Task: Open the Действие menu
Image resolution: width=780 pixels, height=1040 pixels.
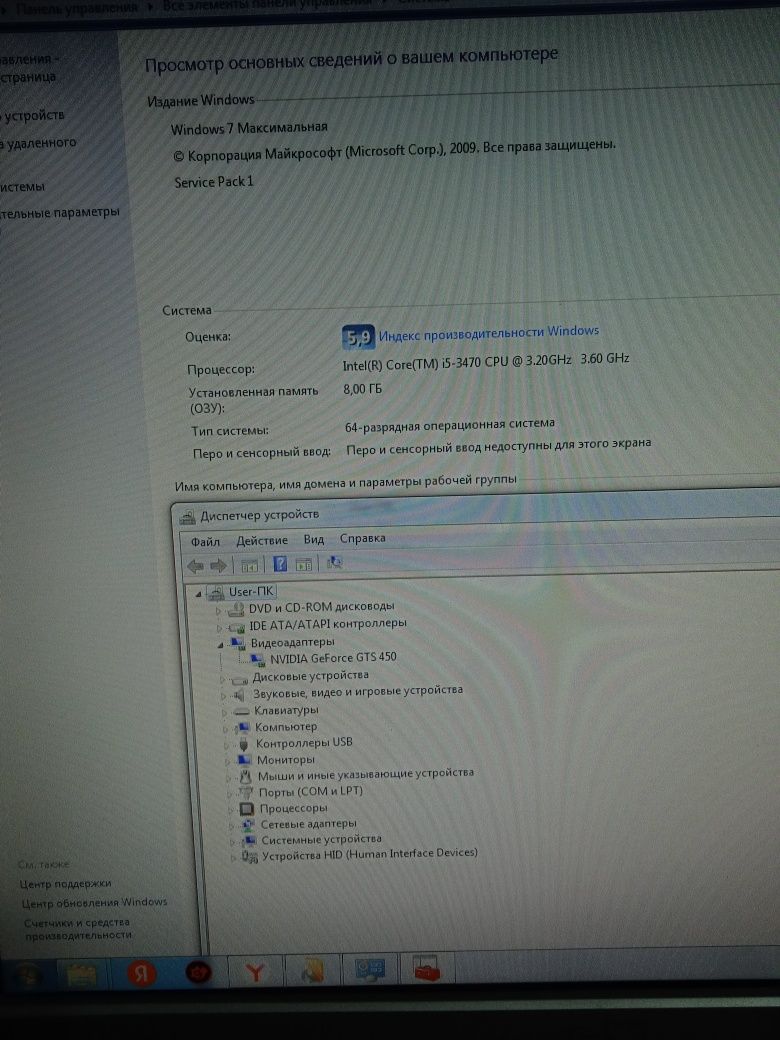Action: [x=262, y=541]
